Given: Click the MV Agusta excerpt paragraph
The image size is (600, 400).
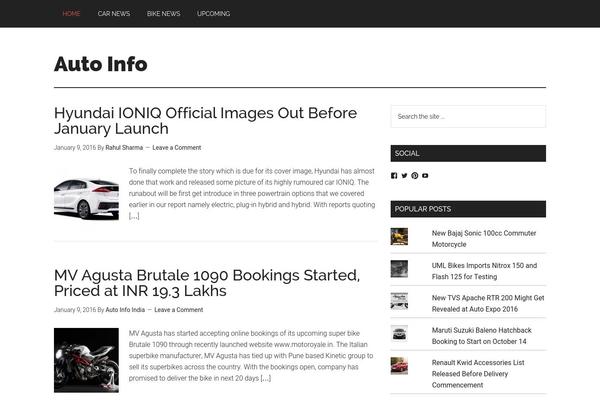Looking at the screenshot, I should 251,356.
